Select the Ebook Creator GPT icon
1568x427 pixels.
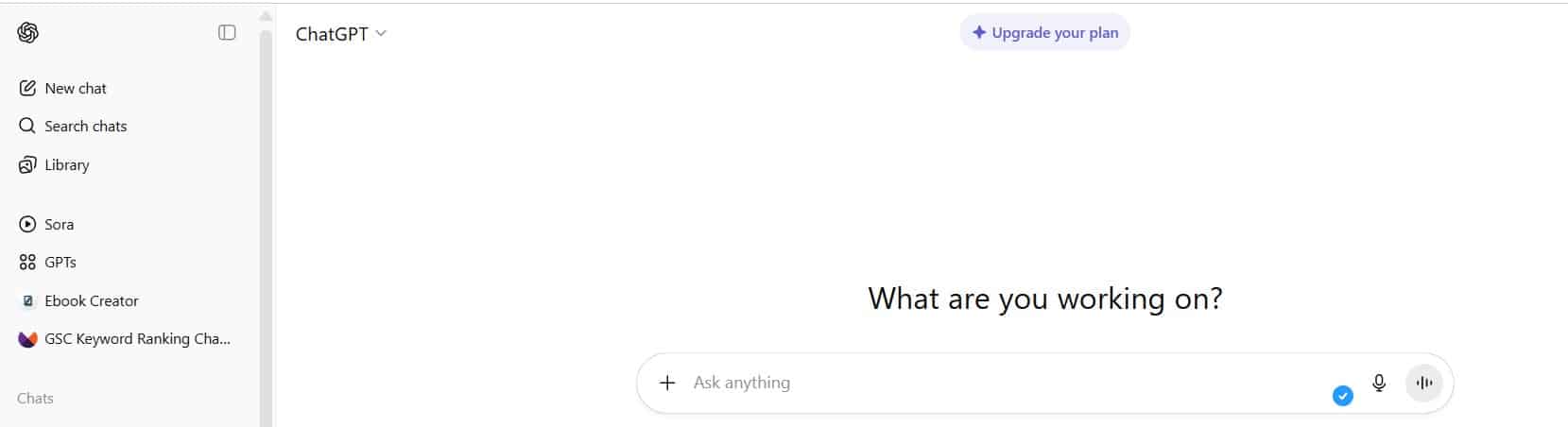point(27,300)
